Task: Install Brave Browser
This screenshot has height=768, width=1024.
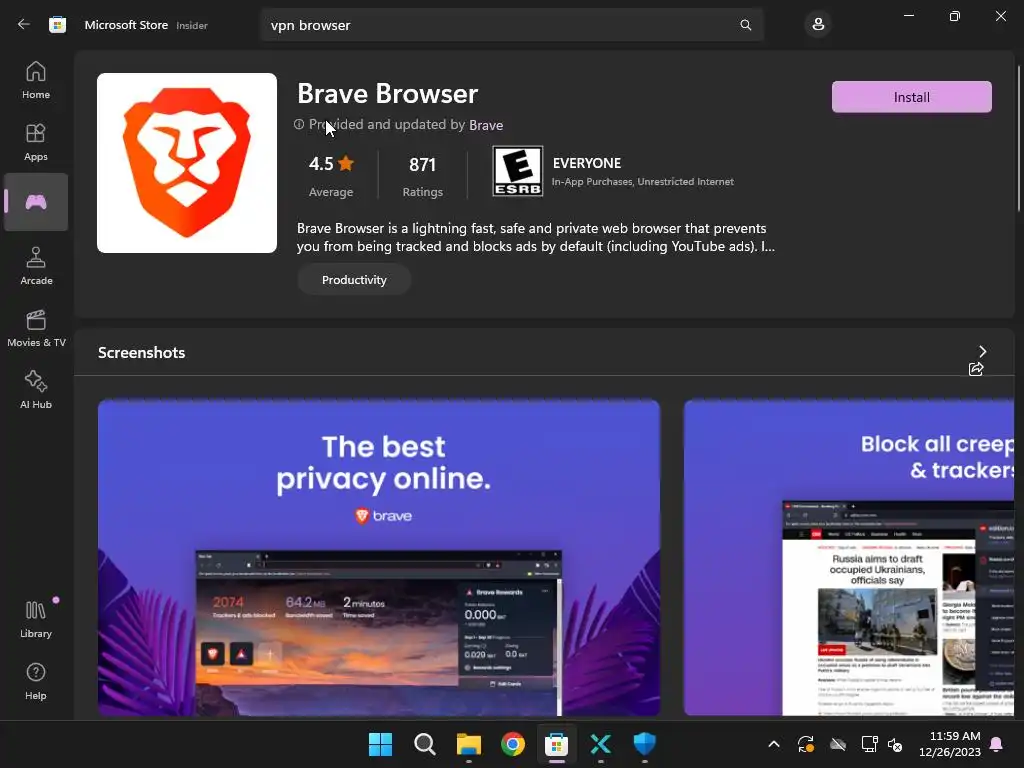Action: (x=912, y=97)
